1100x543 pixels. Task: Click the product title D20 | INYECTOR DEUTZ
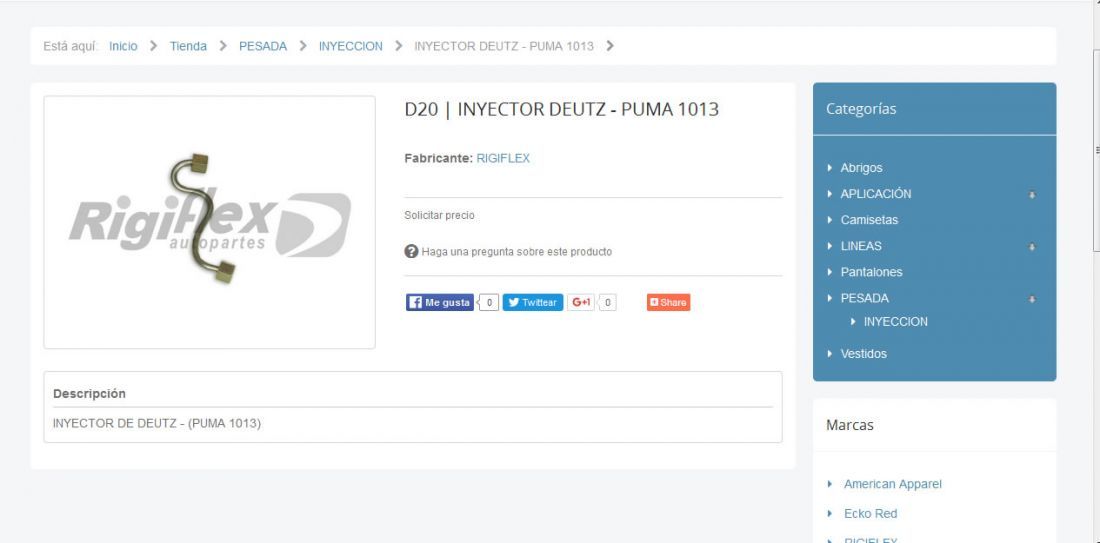click(x=562, y=109)
